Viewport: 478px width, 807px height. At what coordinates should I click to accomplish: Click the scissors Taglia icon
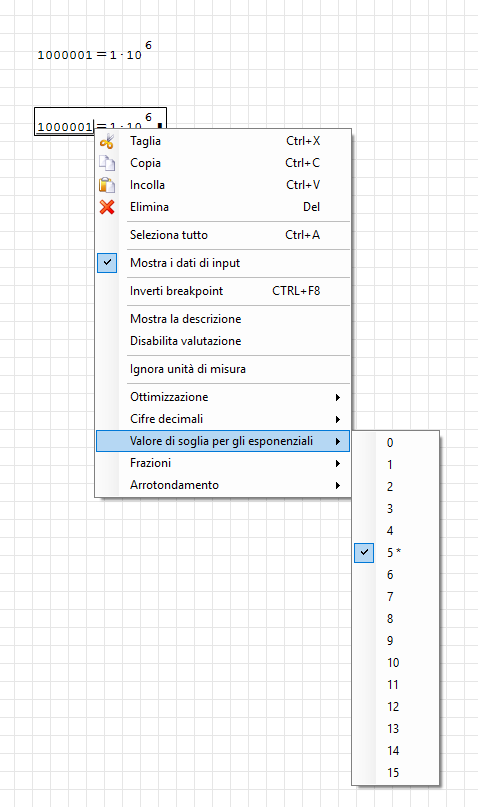point(107,141)
